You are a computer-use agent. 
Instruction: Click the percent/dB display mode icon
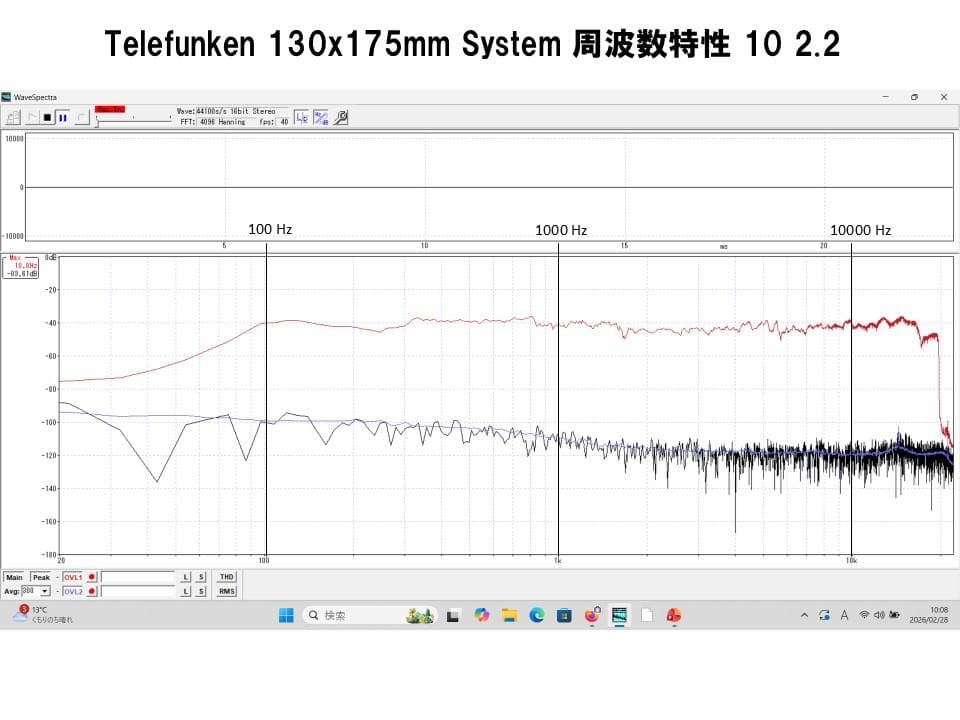pos(321,118)
